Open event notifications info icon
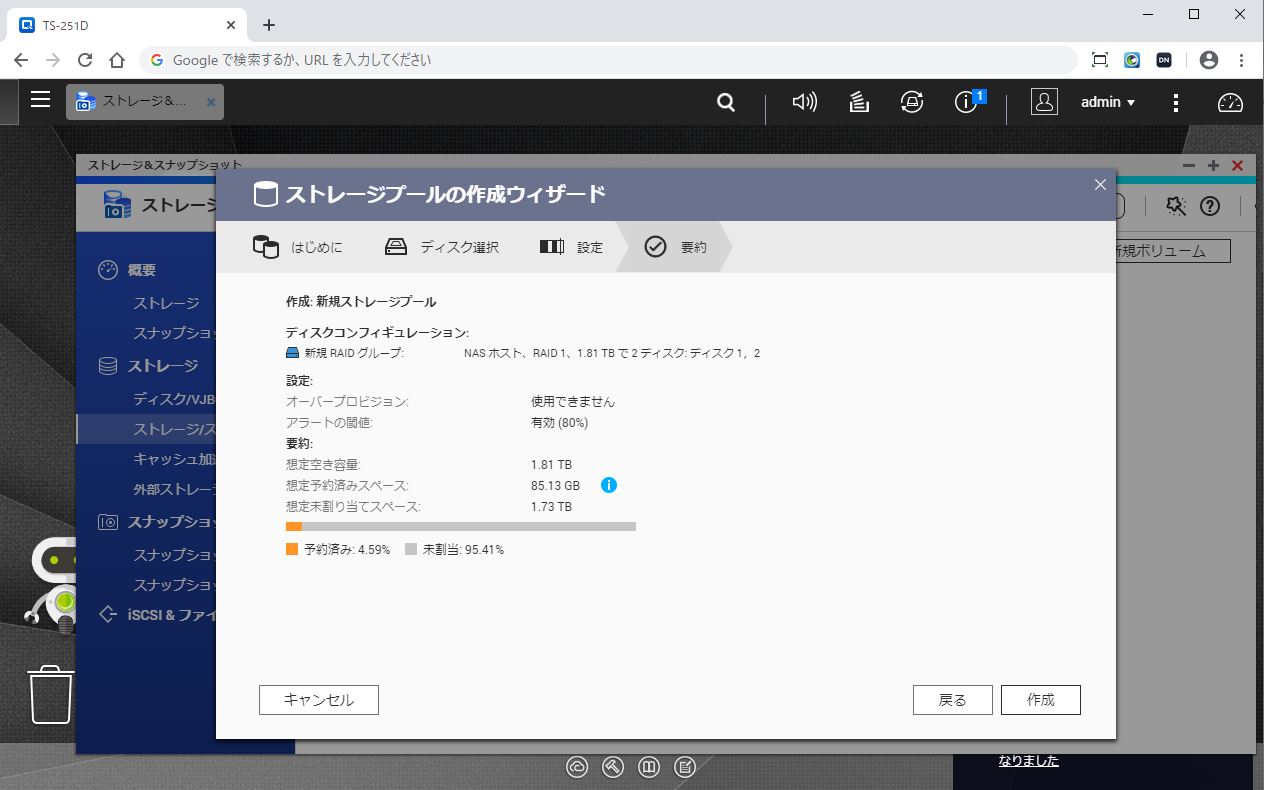 coord(966,102)
